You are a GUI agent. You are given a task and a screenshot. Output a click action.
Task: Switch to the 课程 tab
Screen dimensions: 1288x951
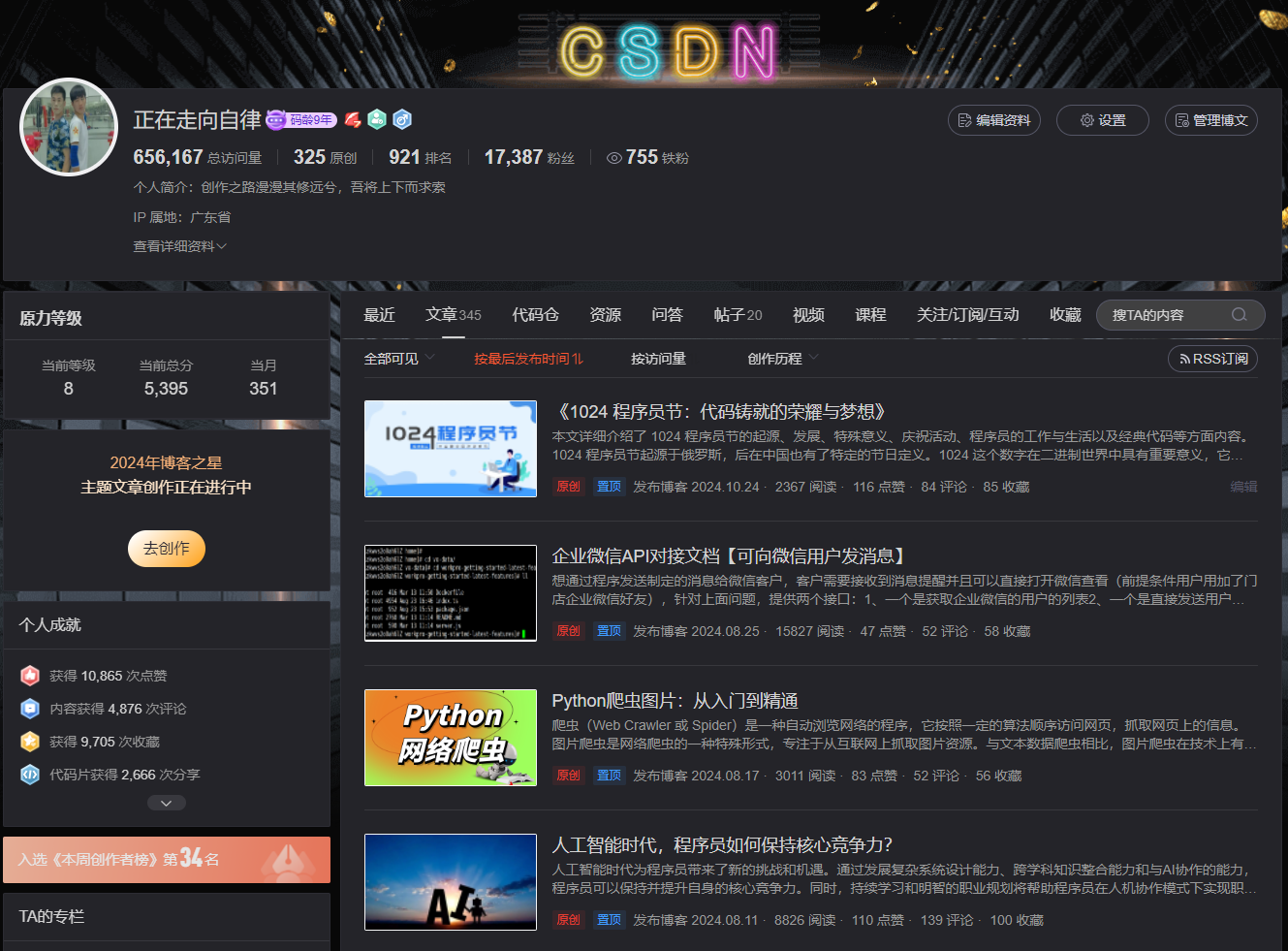[870, 315]
